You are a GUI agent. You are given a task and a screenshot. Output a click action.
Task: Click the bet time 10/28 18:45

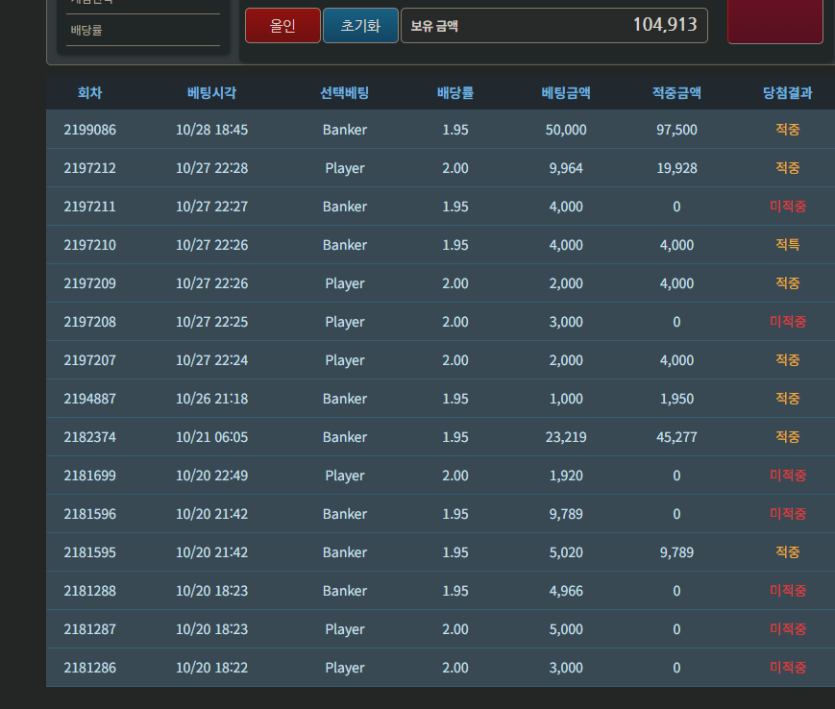212,129
